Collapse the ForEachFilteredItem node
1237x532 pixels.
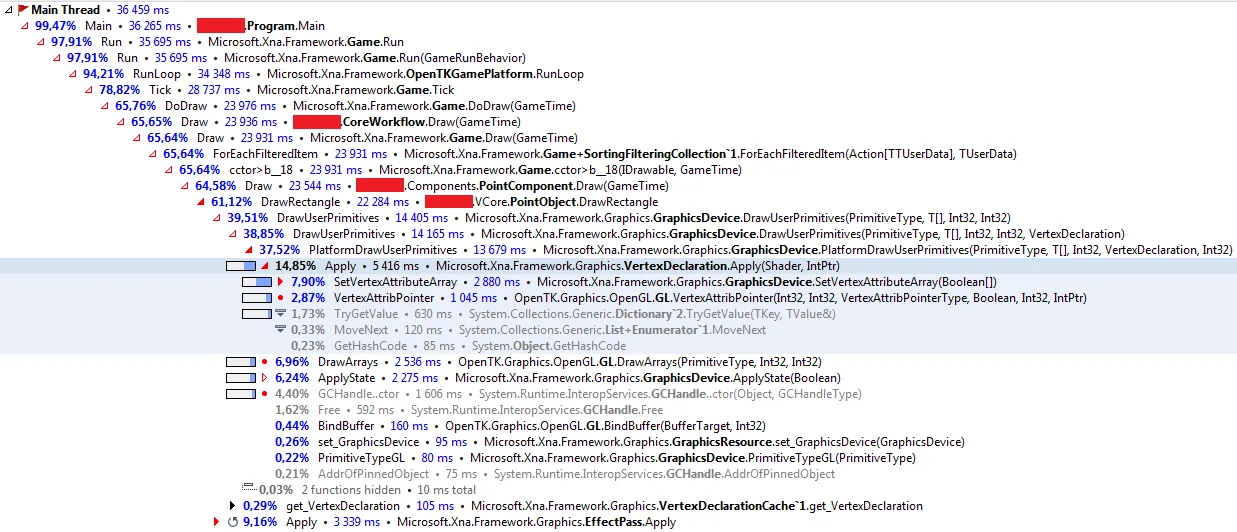click(153, 154)
